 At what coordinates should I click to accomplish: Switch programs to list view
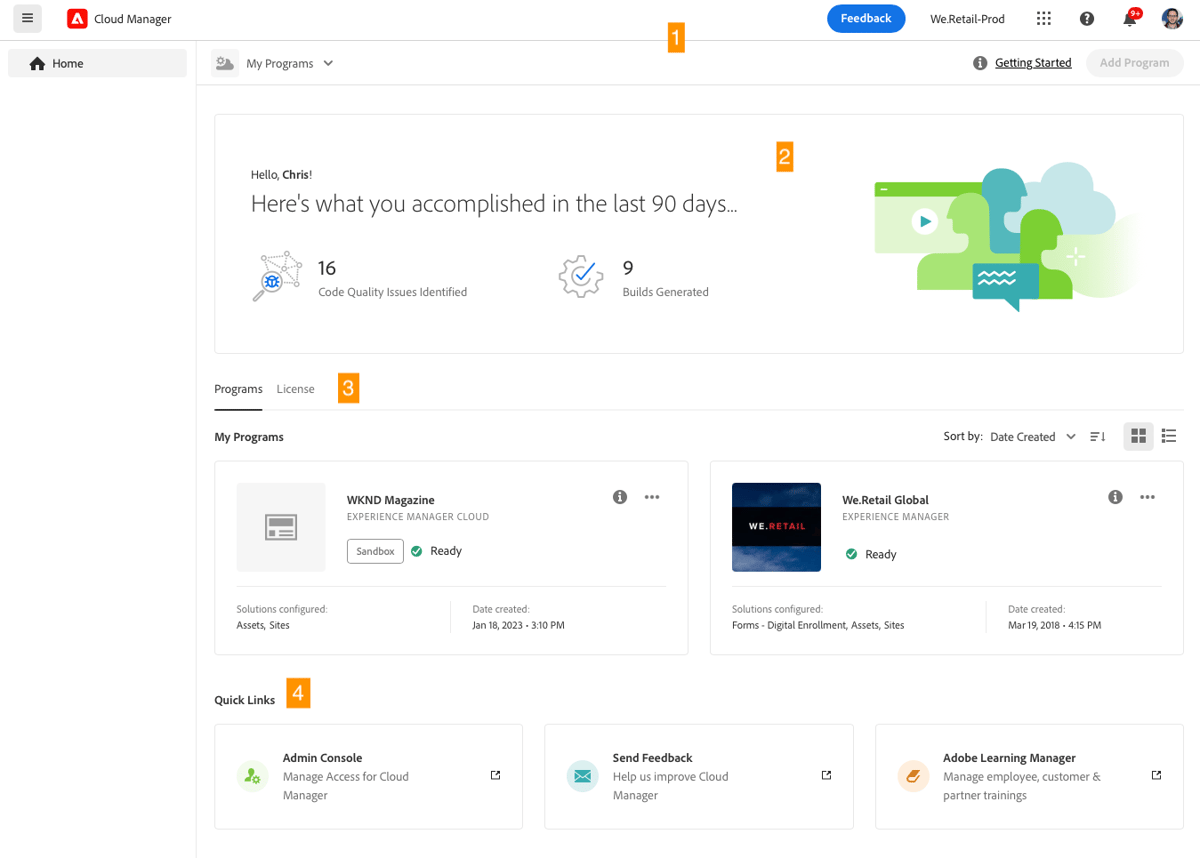[x=1169, y=436]
